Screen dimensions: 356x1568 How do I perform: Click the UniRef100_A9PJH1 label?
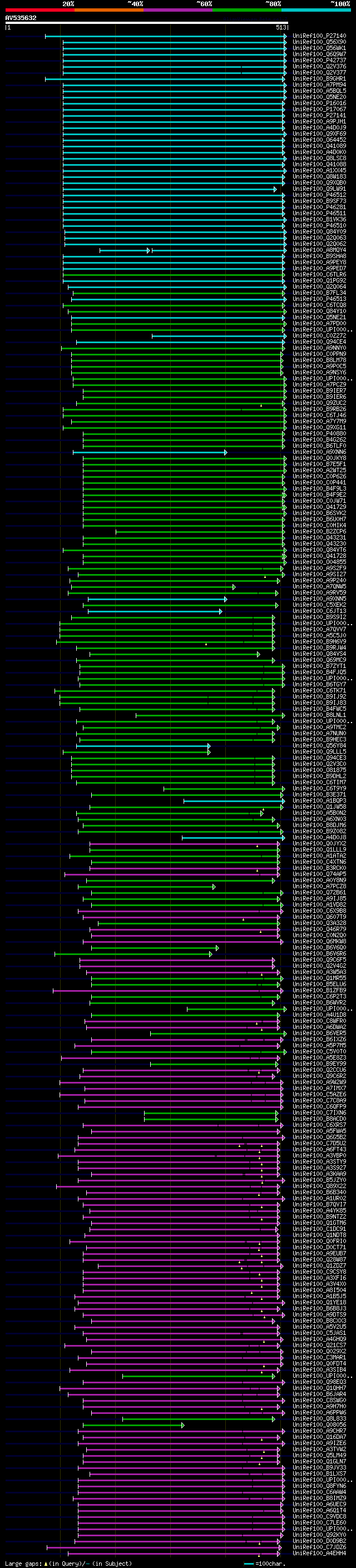pos(319,122)
